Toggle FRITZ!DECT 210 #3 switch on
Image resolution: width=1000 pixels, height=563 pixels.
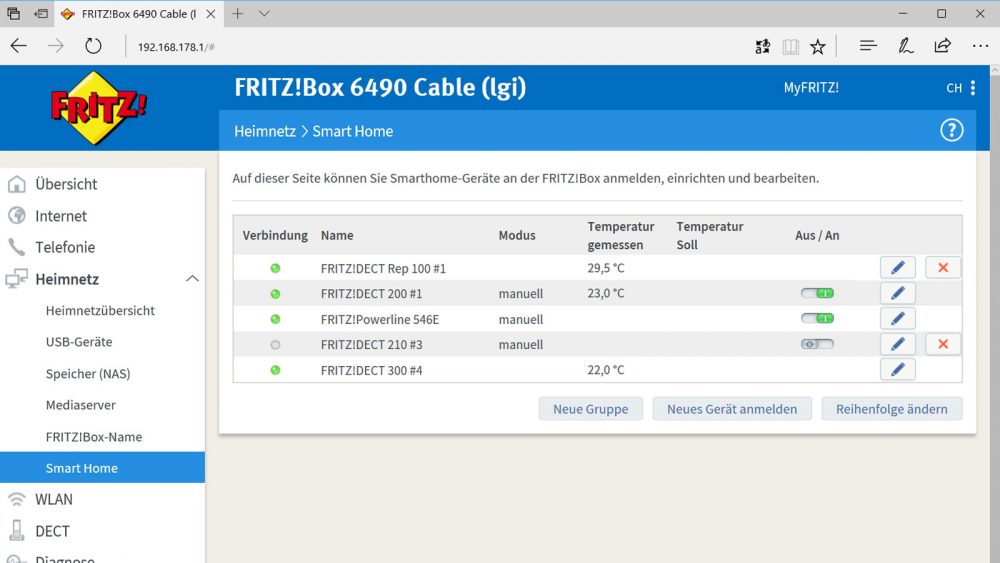coord(818,344)
